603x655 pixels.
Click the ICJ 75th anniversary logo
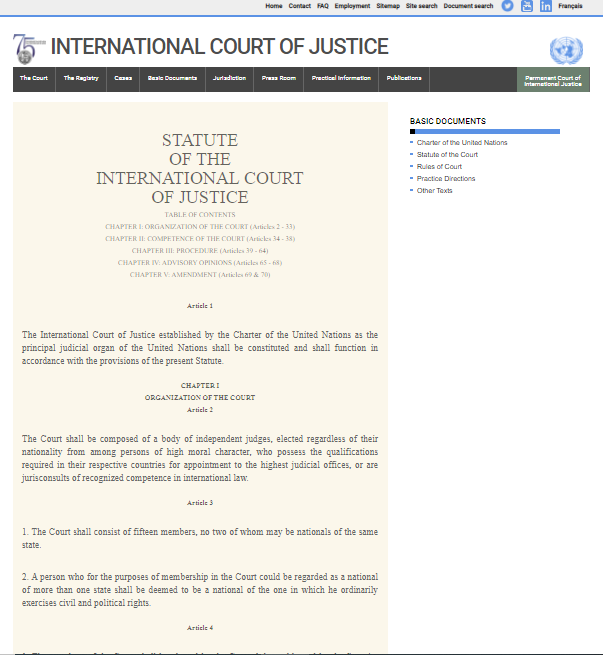[x=29, y=47]
